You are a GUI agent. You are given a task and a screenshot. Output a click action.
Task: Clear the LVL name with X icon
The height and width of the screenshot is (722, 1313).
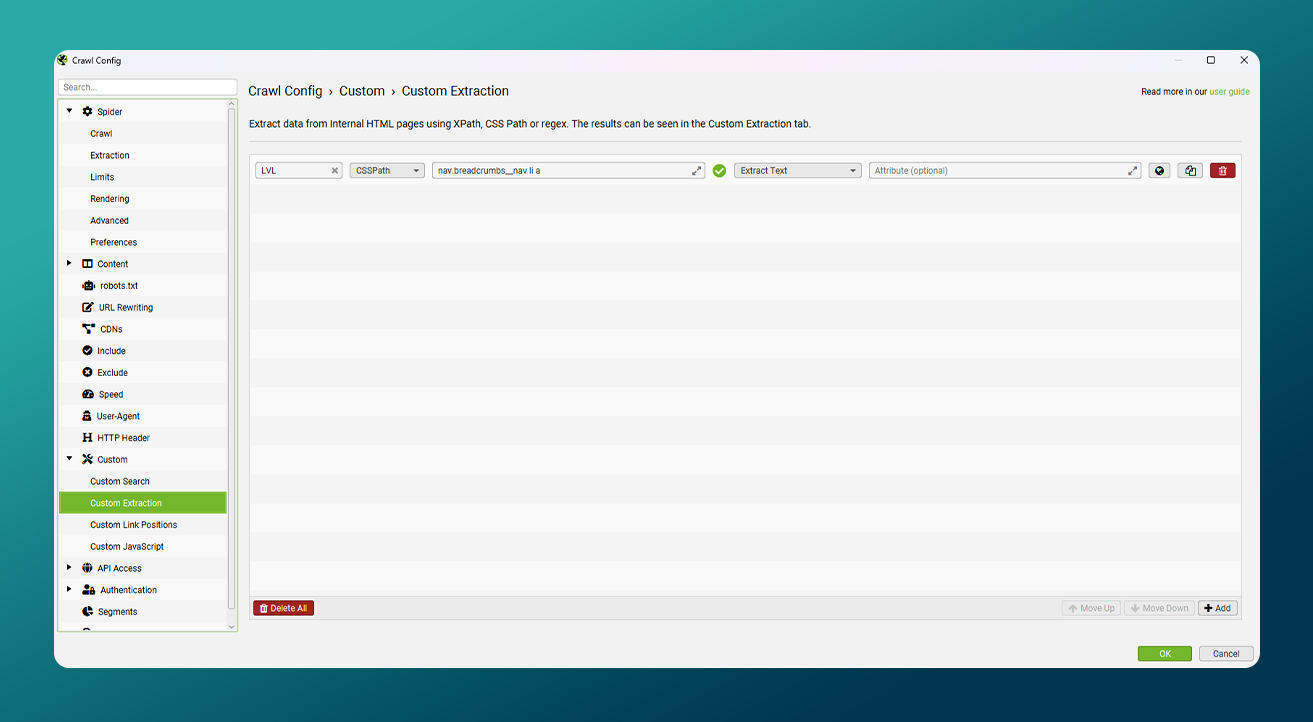pyautogui.click(x=335, y=171)
